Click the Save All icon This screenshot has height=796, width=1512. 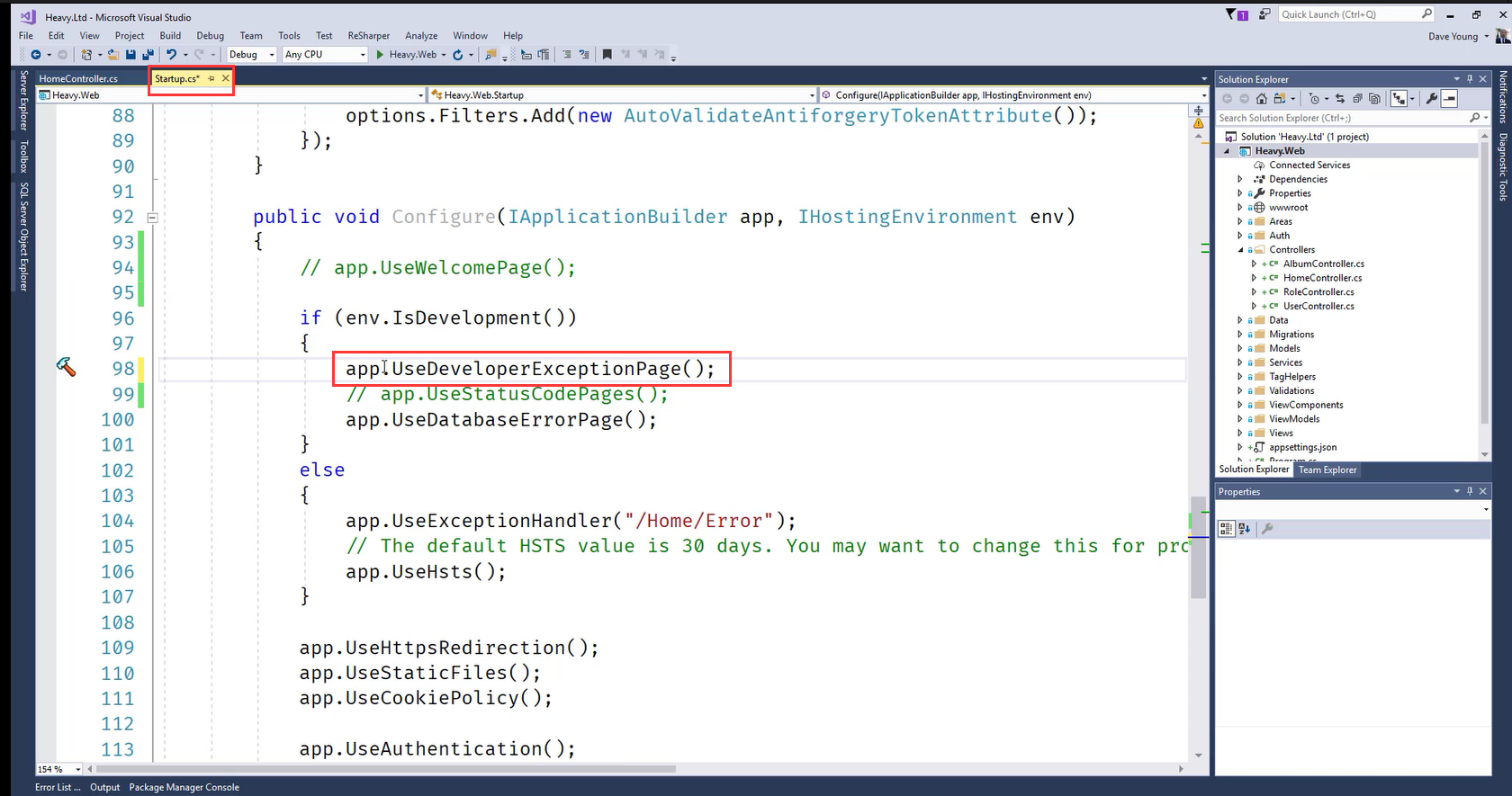(148, 55)
